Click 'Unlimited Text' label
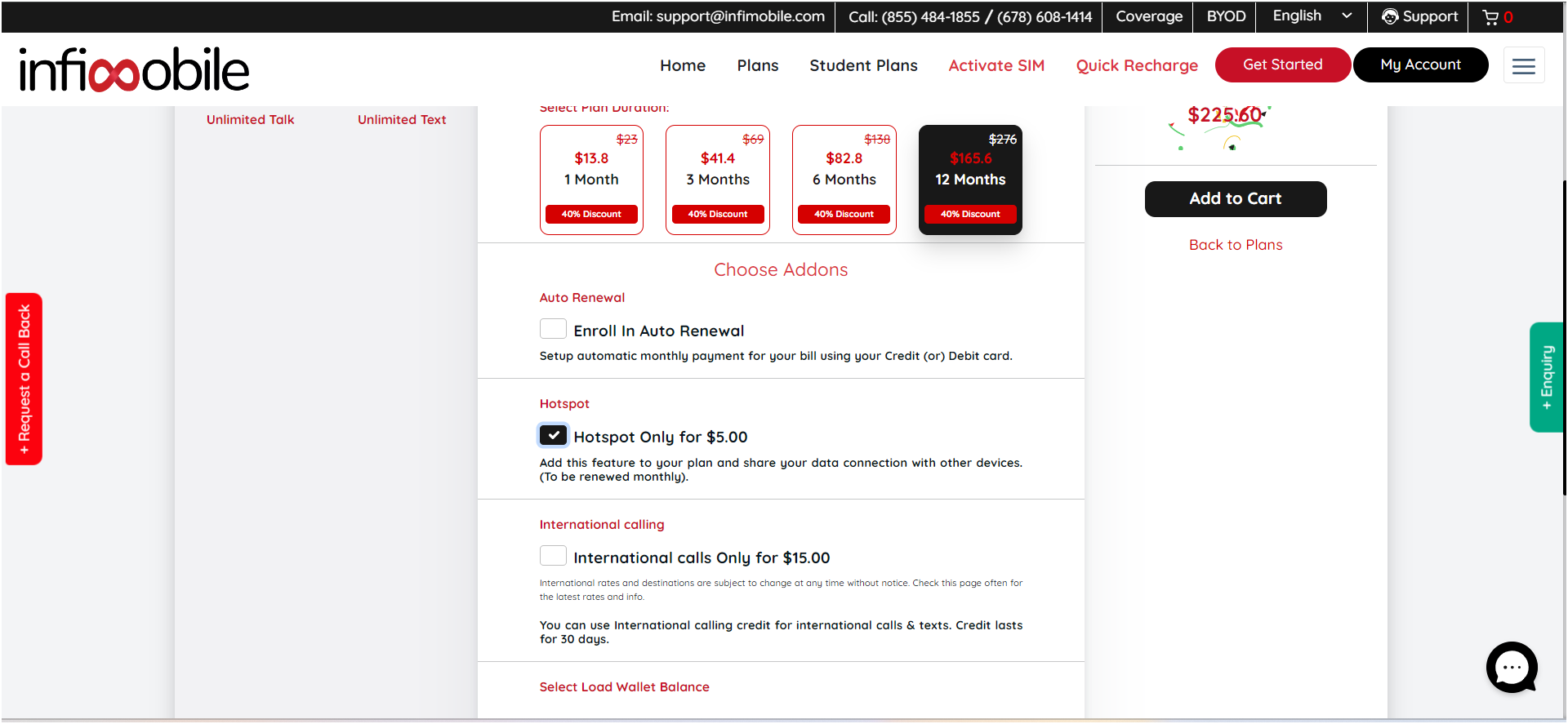 tap(402, 120)
